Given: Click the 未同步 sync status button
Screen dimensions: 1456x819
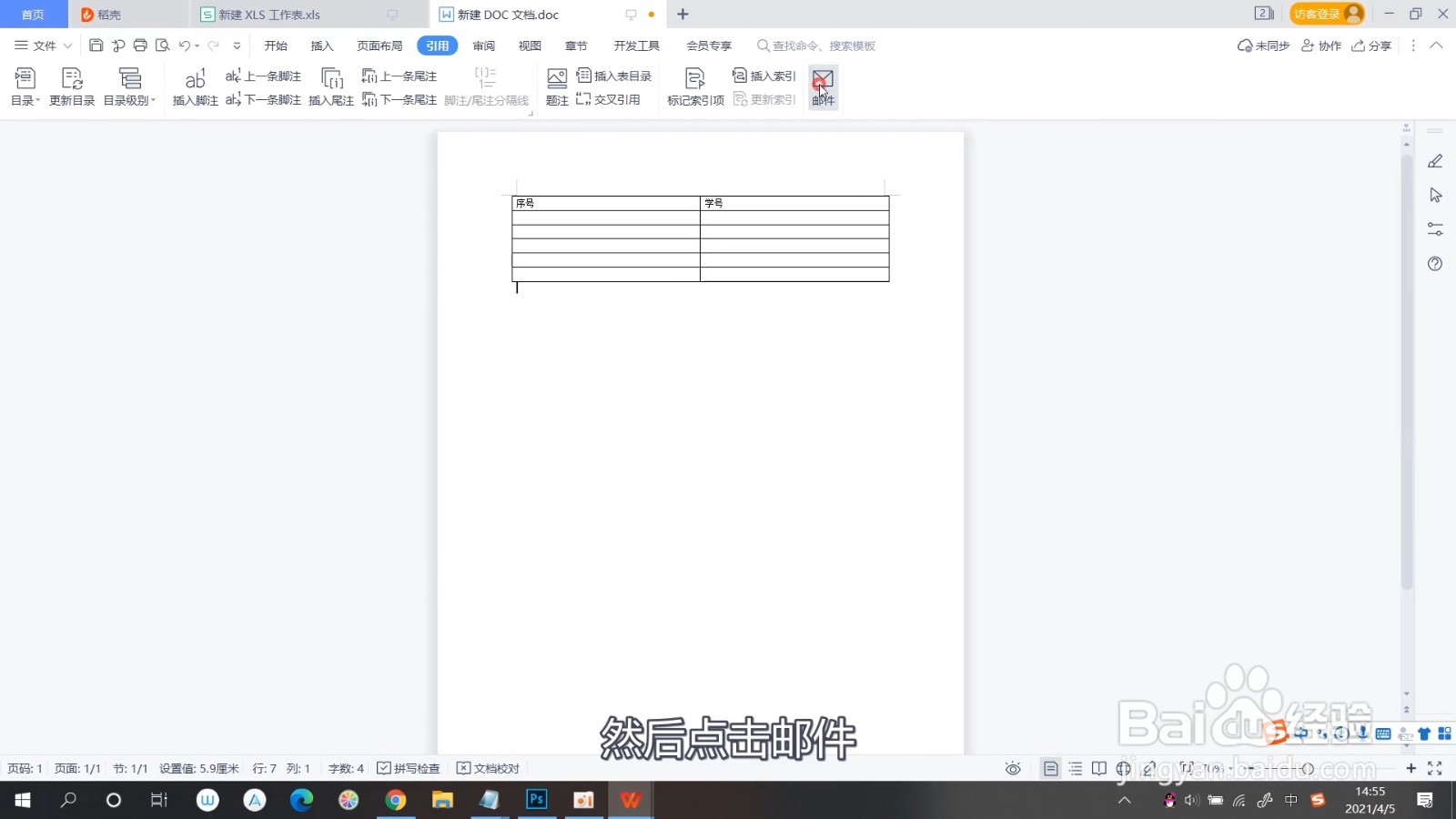Looking at the screenshot, I should [1263, 45].
